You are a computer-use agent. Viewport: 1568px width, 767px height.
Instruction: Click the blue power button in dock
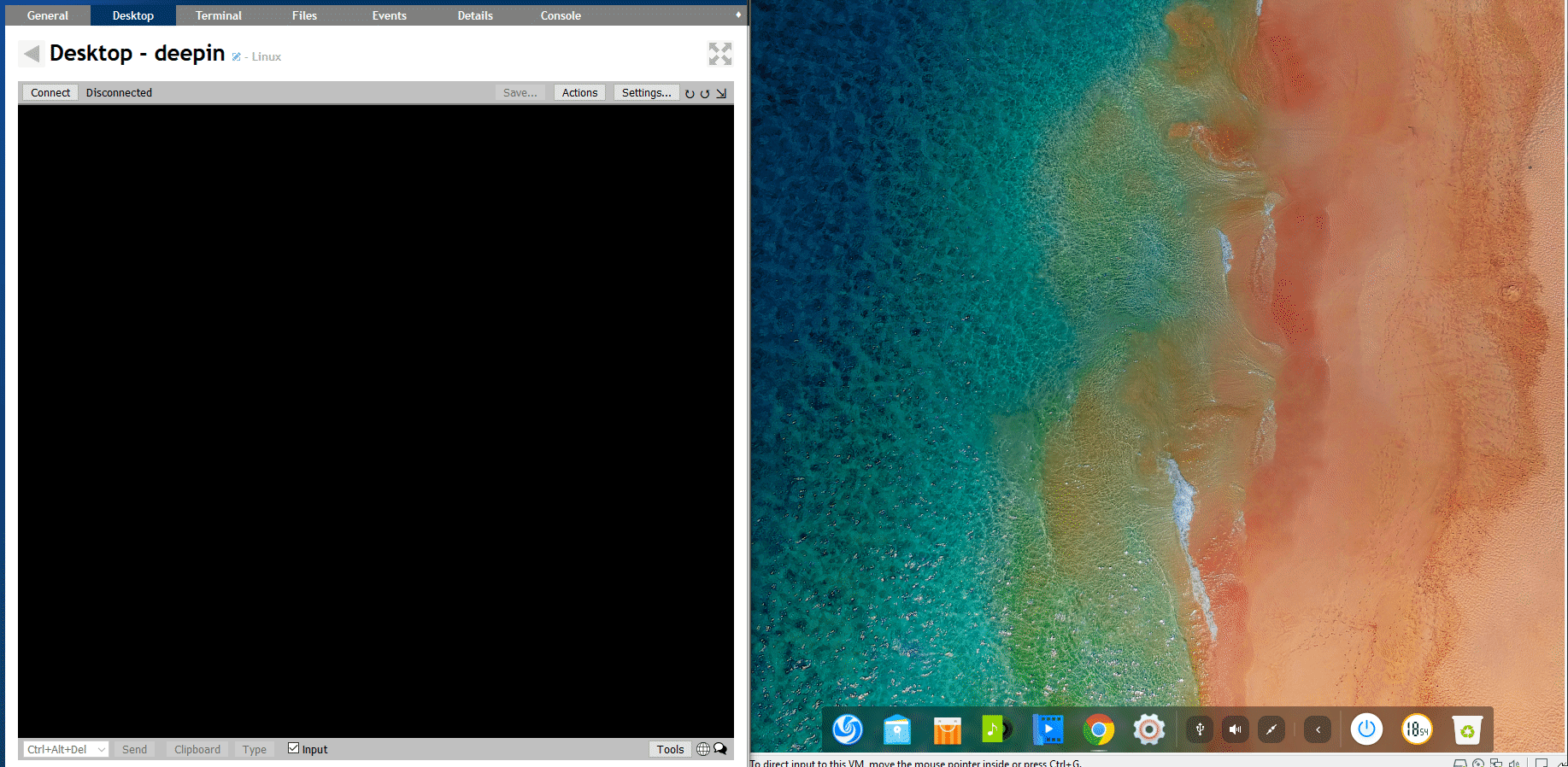click(1366, 729)
